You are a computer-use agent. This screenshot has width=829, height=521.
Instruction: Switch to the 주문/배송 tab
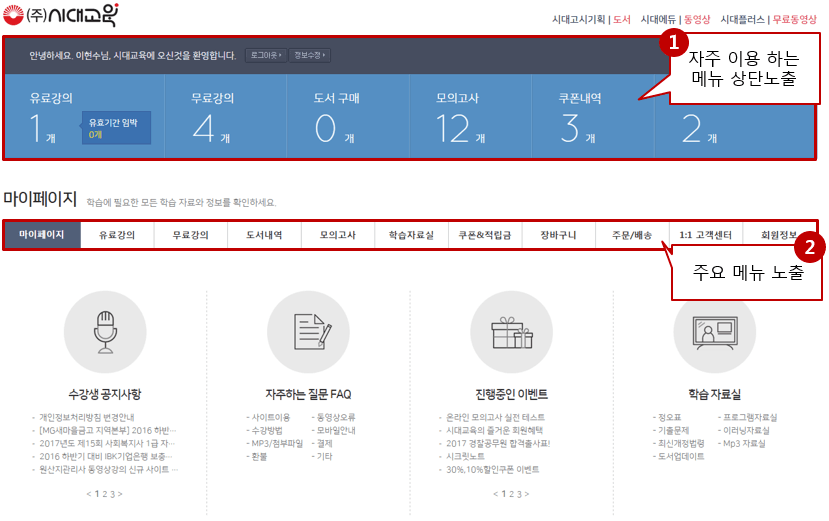tap(632, 235)
